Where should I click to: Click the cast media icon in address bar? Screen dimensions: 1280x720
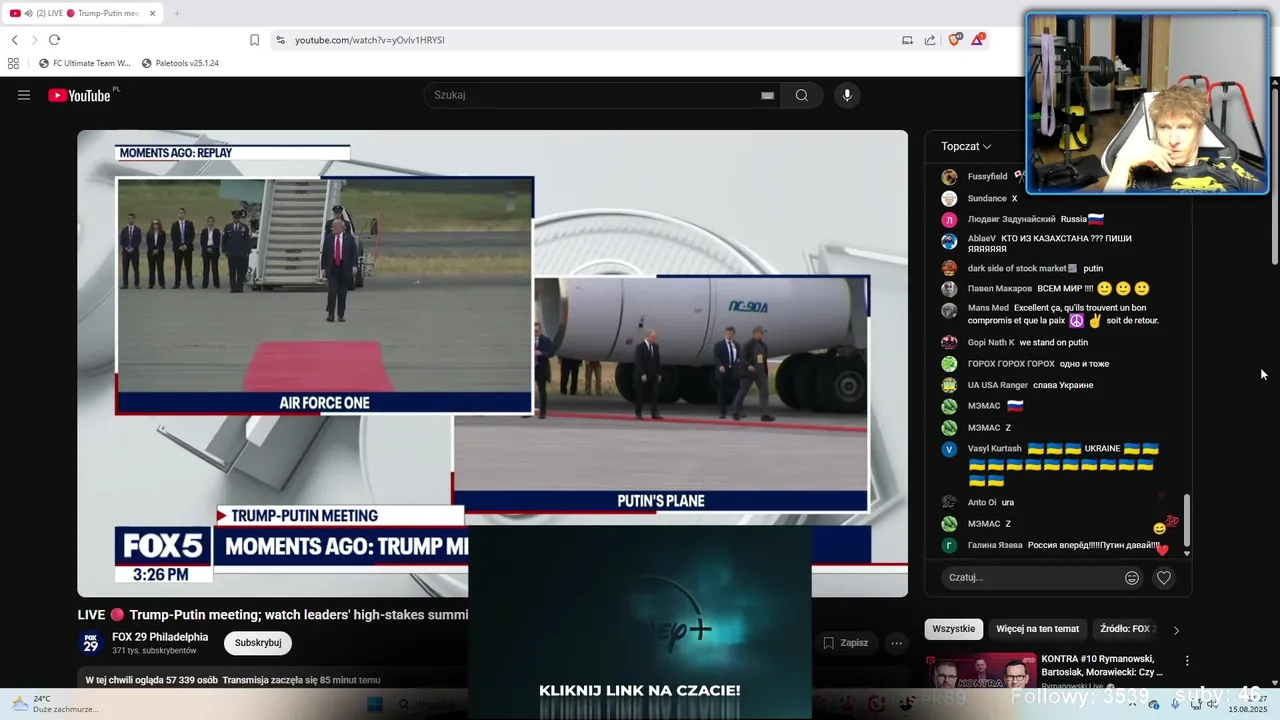click(x=907, y=40)
